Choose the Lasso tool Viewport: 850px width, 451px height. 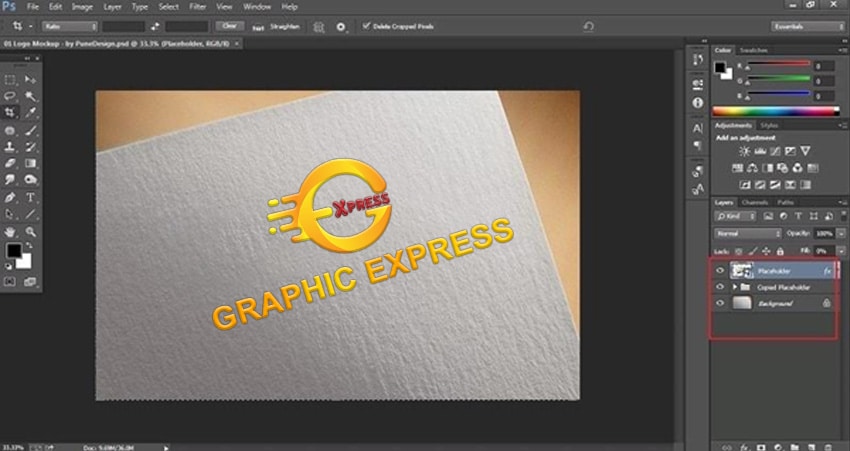coord(10,95)
